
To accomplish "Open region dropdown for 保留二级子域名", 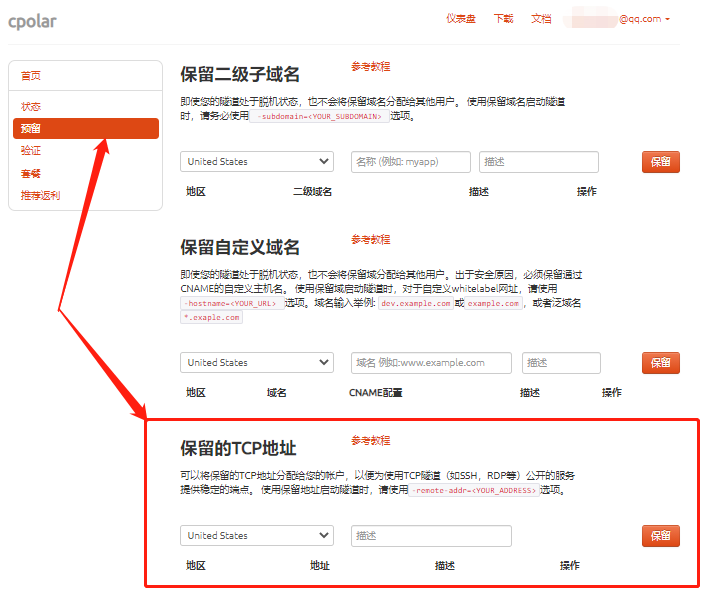I will 257,162.
